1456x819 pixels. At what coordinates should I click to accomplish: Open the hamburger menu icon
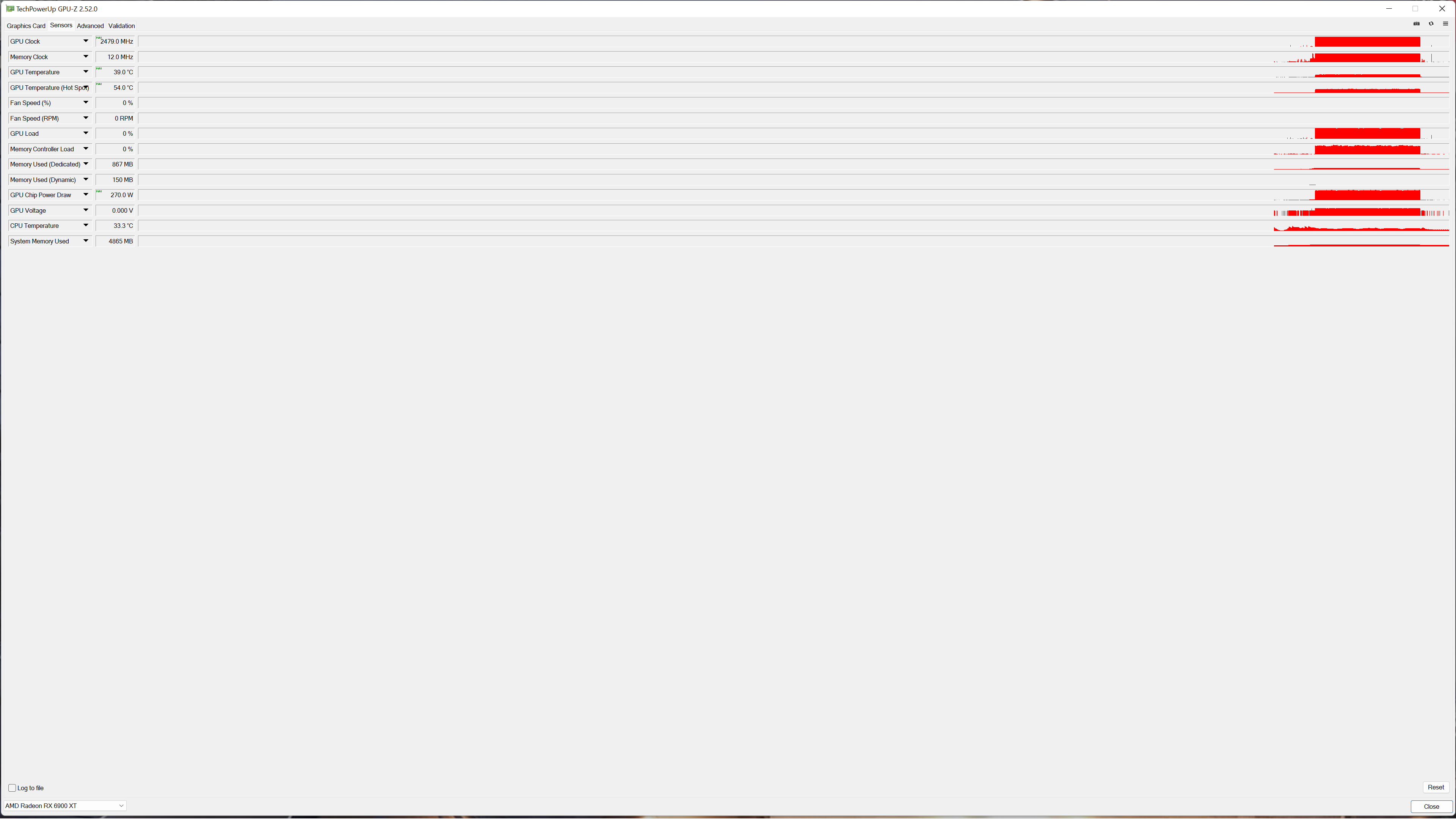pos(1445,24)
